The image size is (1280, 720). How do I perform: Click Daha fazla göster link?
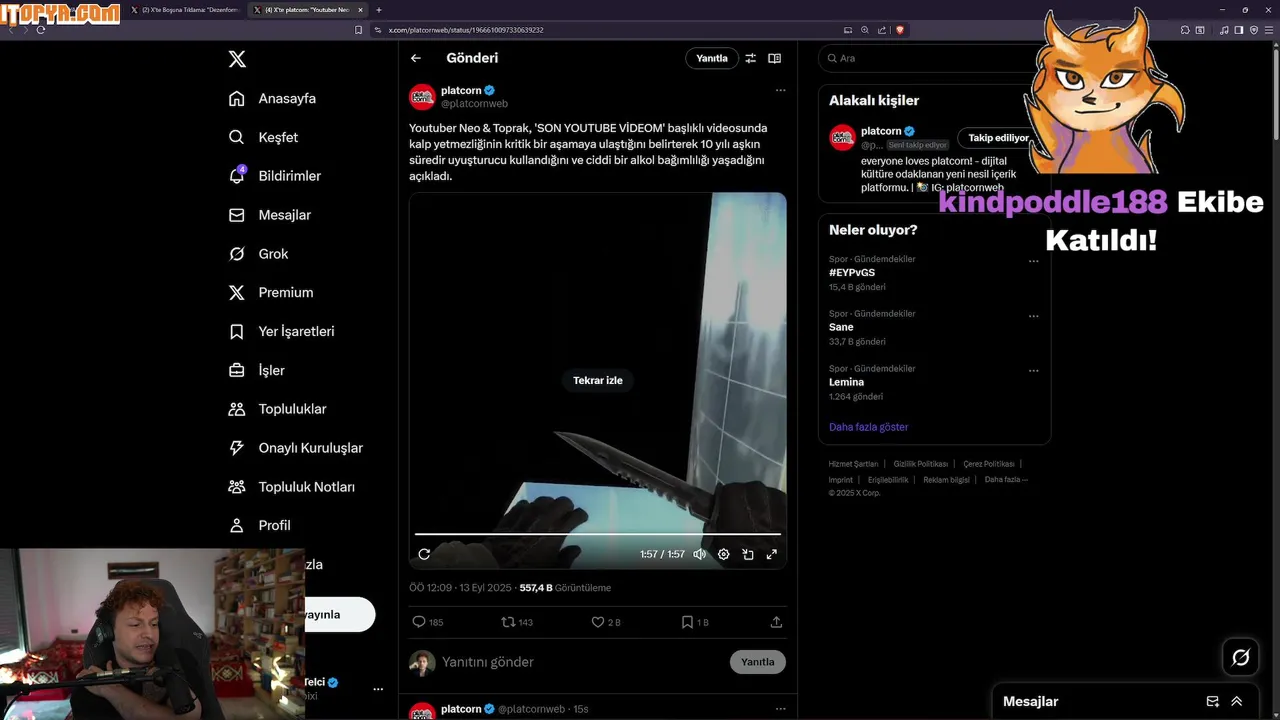(868, 427)
